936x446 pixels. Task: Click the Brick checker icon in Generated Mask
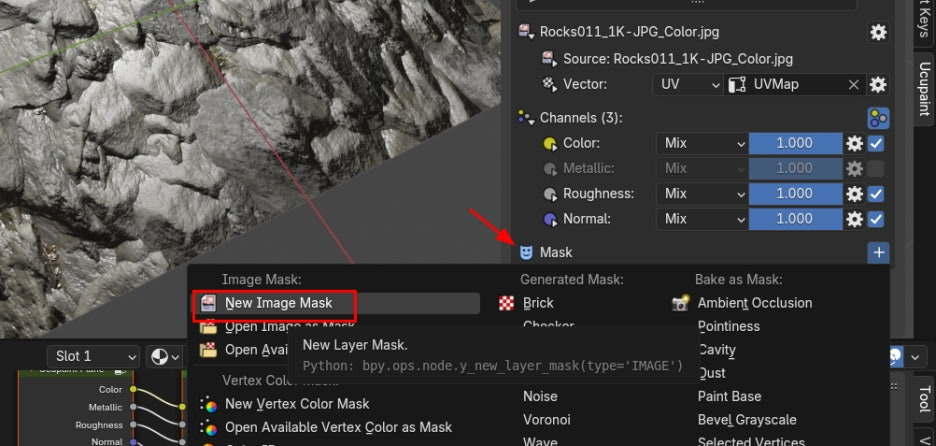pyautogui.click(x=506, y=303)
